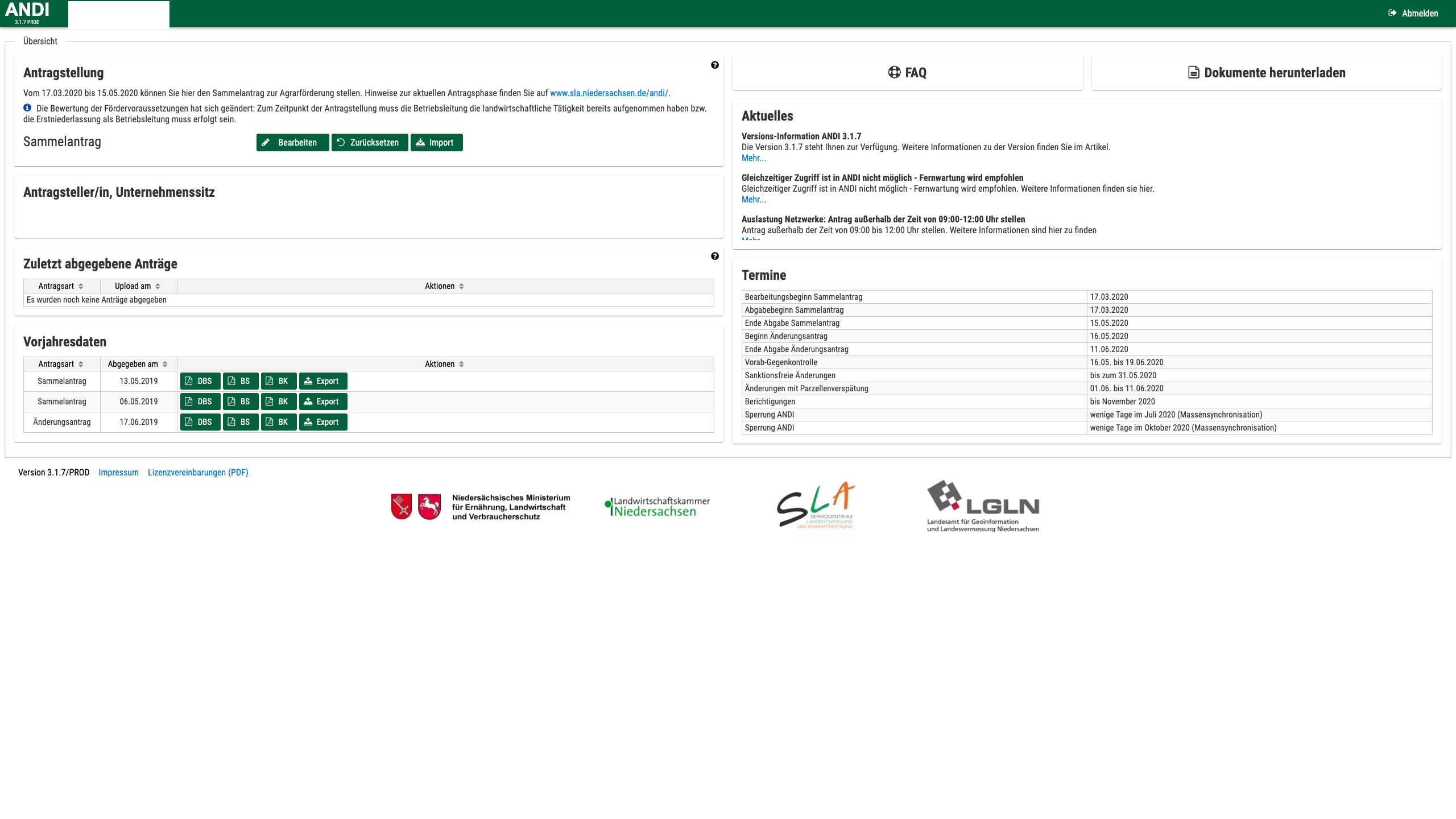
Task: Click the lifebuoy icon beside FAQ
Action: pyautogui.click(x=894, y=72)
